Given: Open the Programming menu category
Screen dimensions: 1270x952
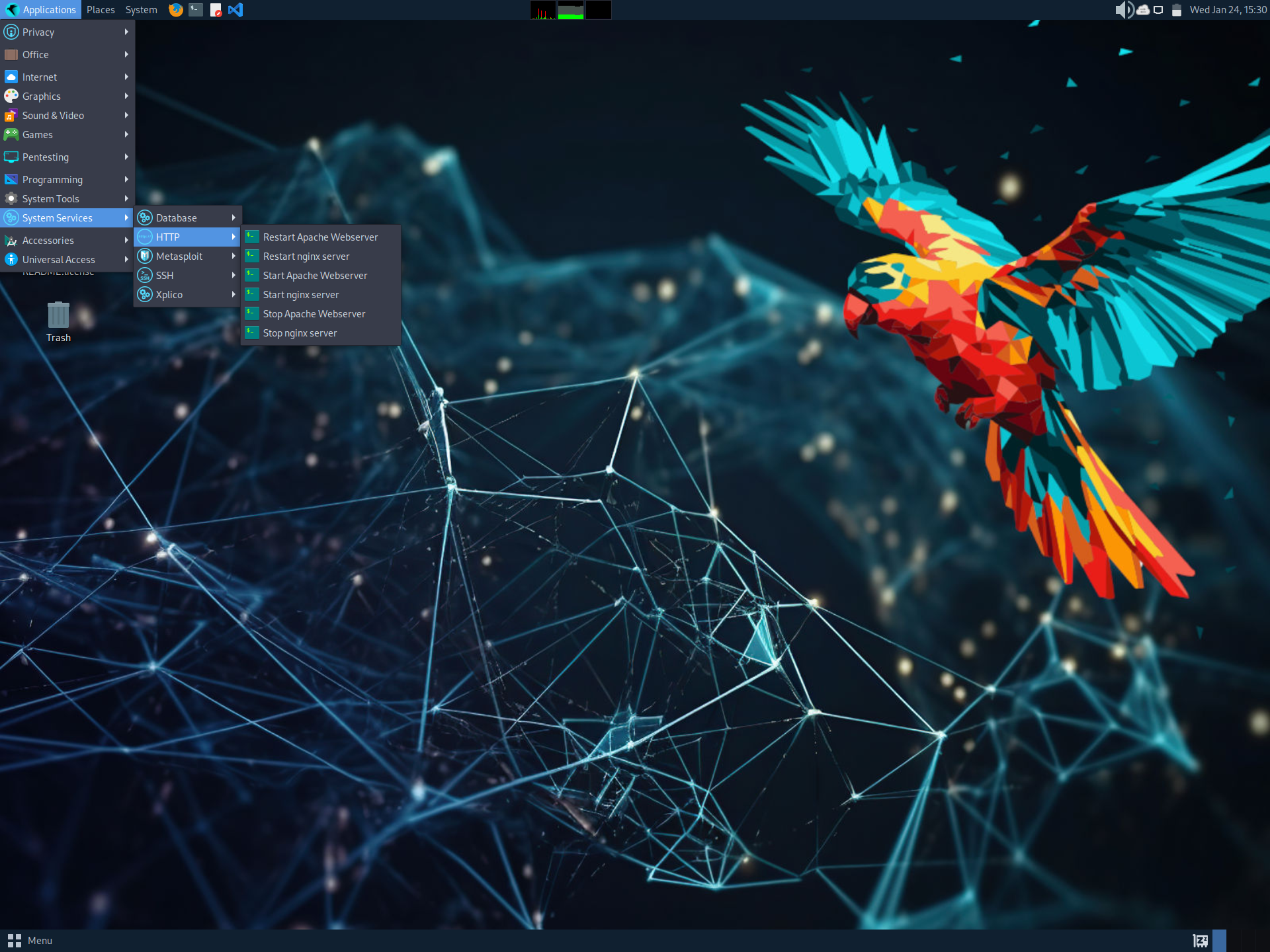Looking at the screenshot, I should click(x=67, y=179).
